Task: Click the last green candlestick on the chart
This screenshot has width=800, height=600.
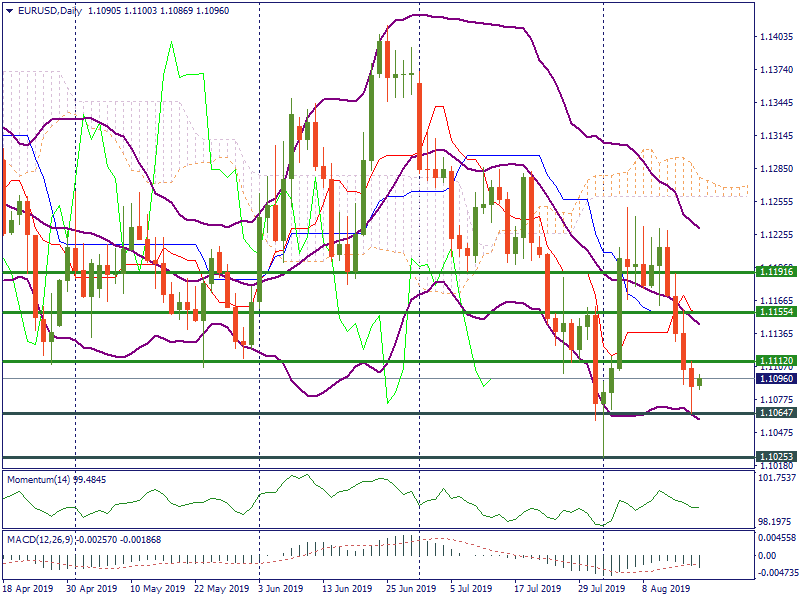Action: coord(700,381)
